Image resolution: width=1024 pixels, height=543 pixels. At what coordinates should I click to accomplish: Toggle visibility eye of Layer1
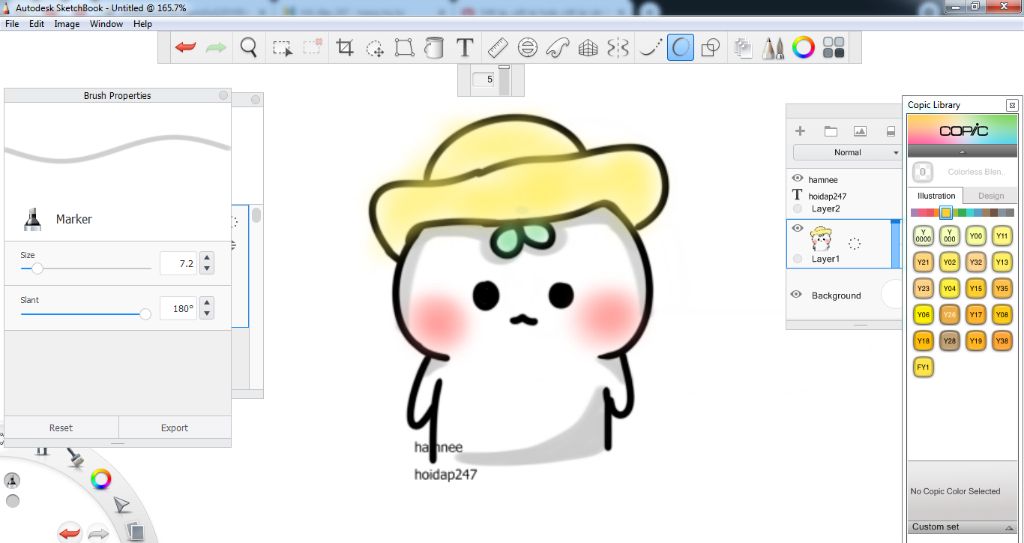pos(797,228)
